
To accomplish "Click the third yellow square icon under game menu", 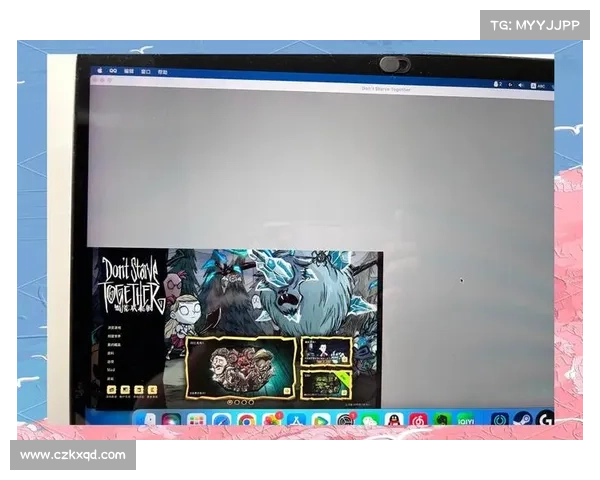I will click(139, 390).
